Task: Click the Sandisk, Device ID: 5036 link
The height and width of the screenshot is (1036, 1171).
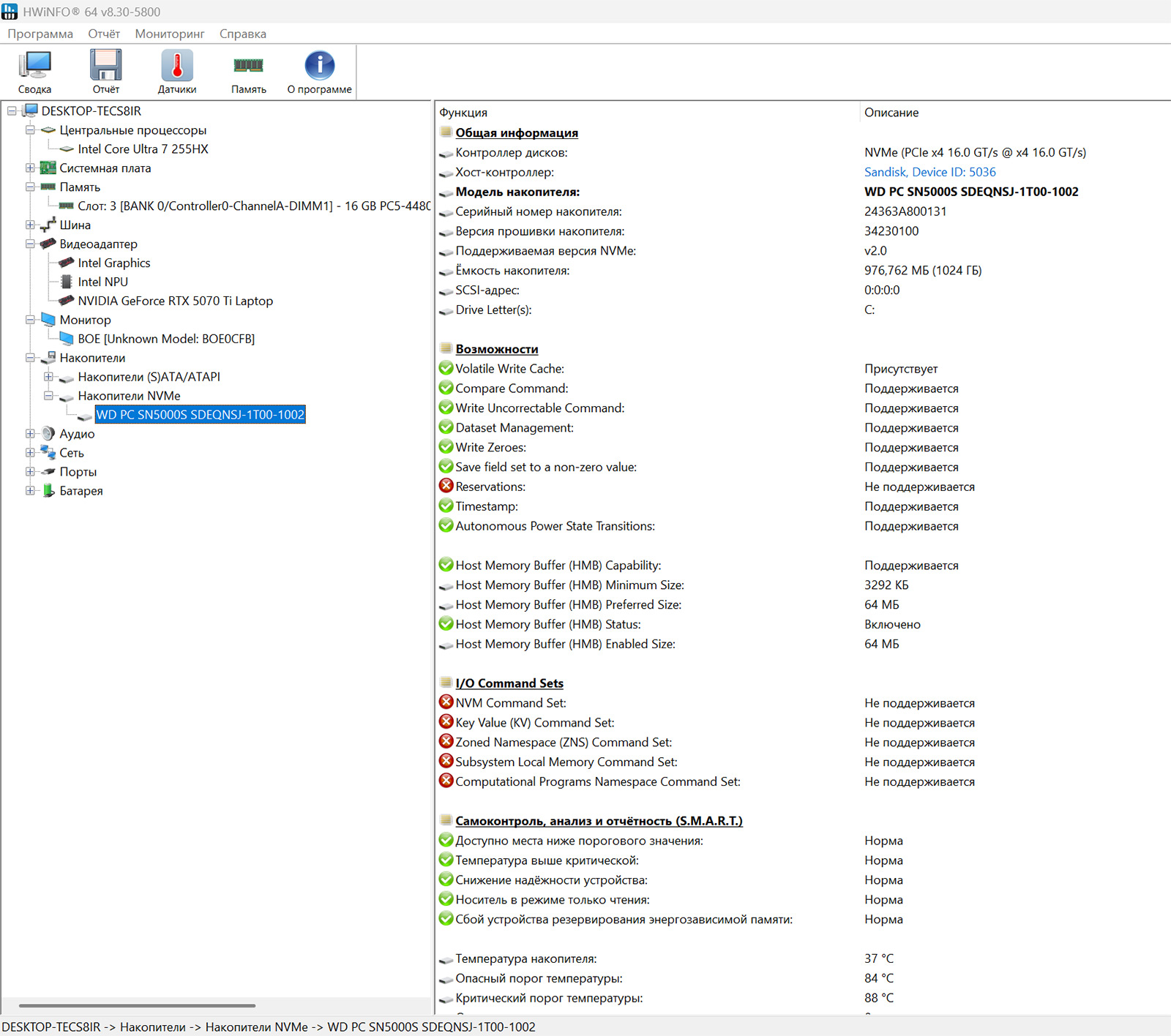Action: point(929,172)
